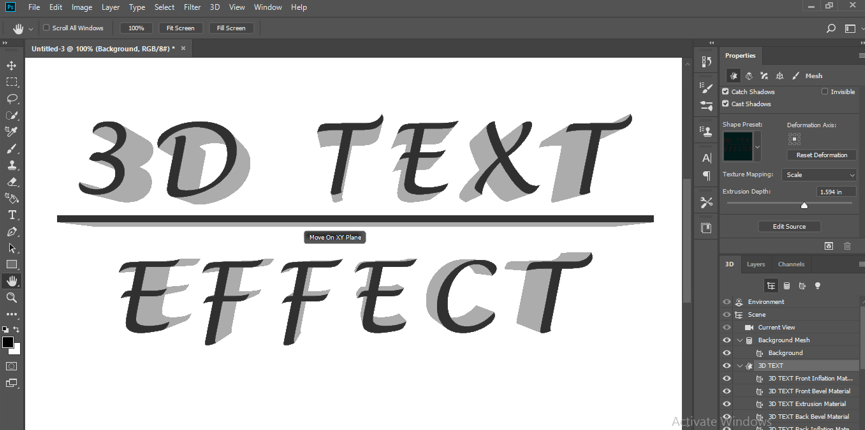
Task: Click the Extrusion Depth slider handle
Action: (804, 205)
